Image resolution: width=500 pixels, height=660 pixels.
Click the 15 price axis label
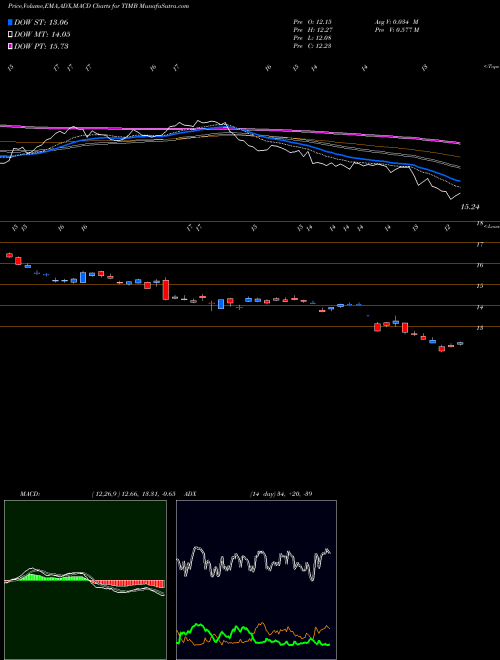[x=479, y=286]
